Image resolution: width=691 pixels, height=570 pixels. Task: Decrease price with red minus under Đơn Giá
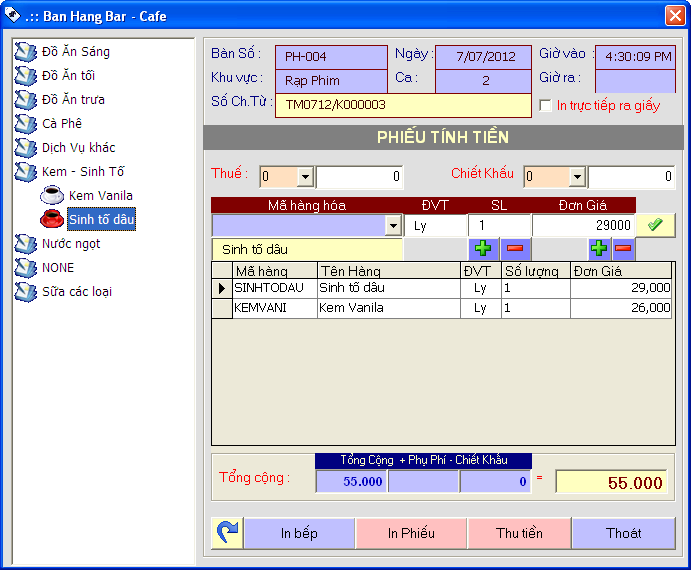coord(623,249)
